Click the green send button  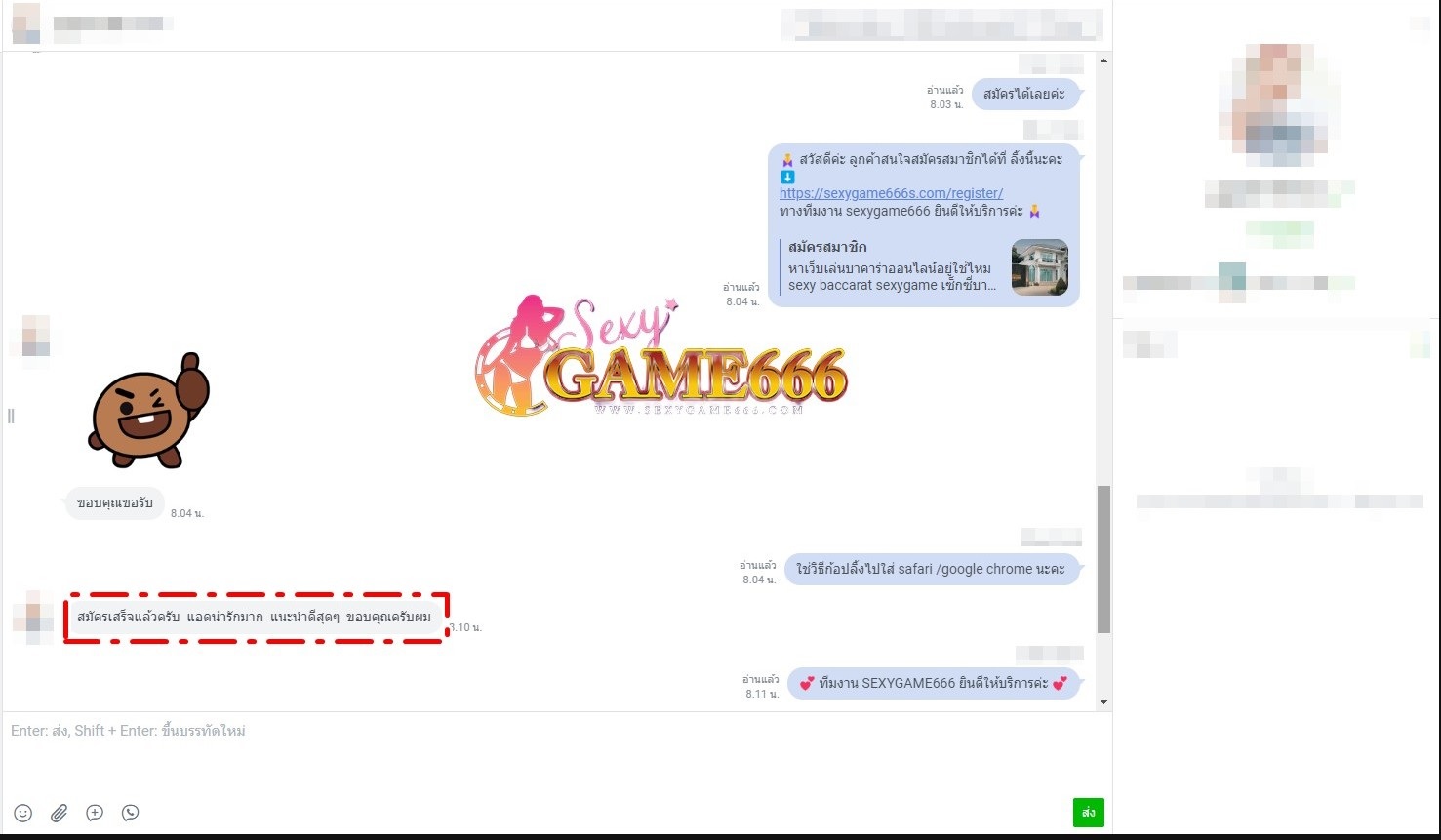(x=1088, y=813)
